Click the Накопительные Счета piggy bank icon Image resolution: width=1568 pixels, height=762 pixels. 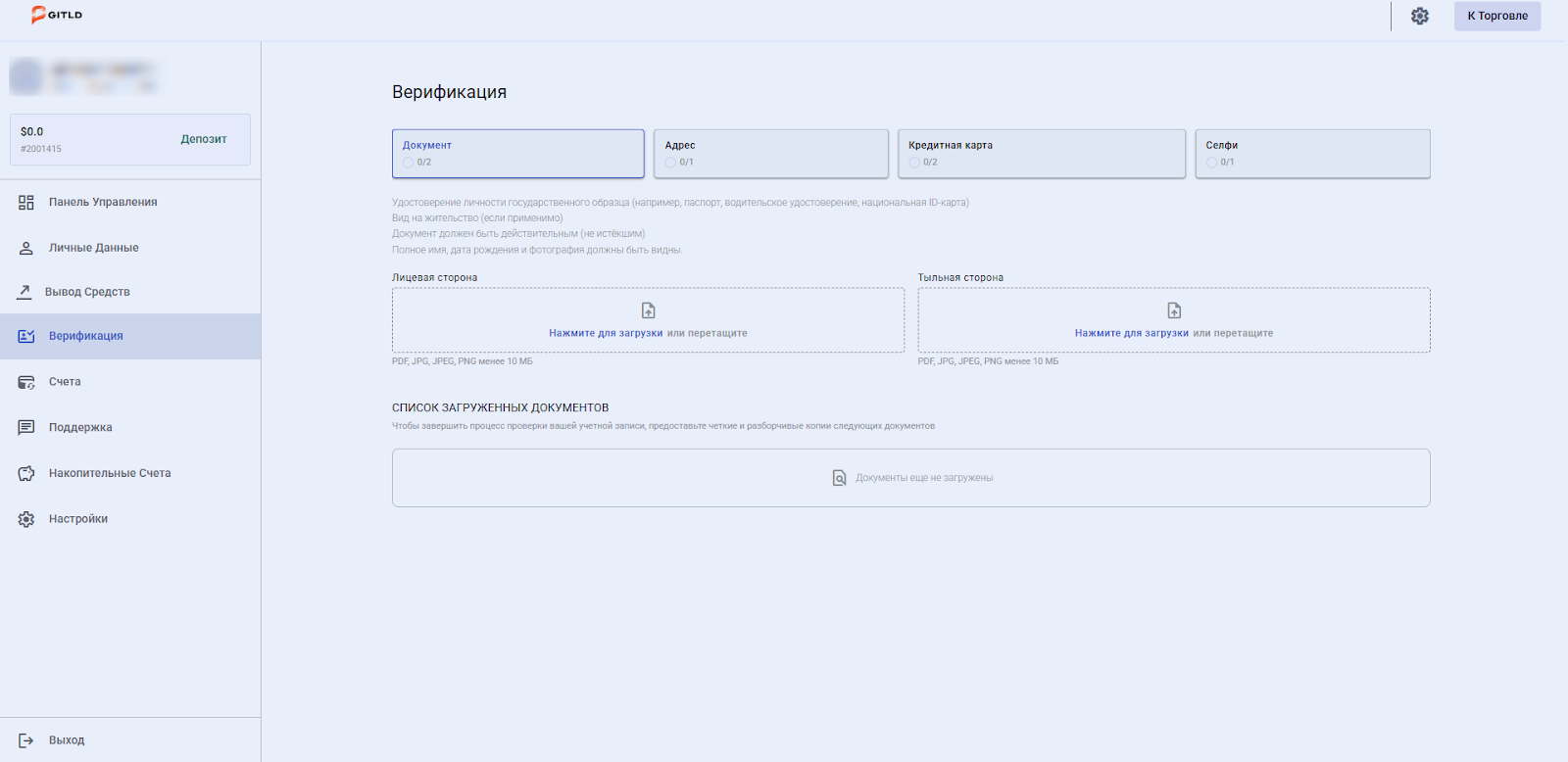[x=26, y=473]
